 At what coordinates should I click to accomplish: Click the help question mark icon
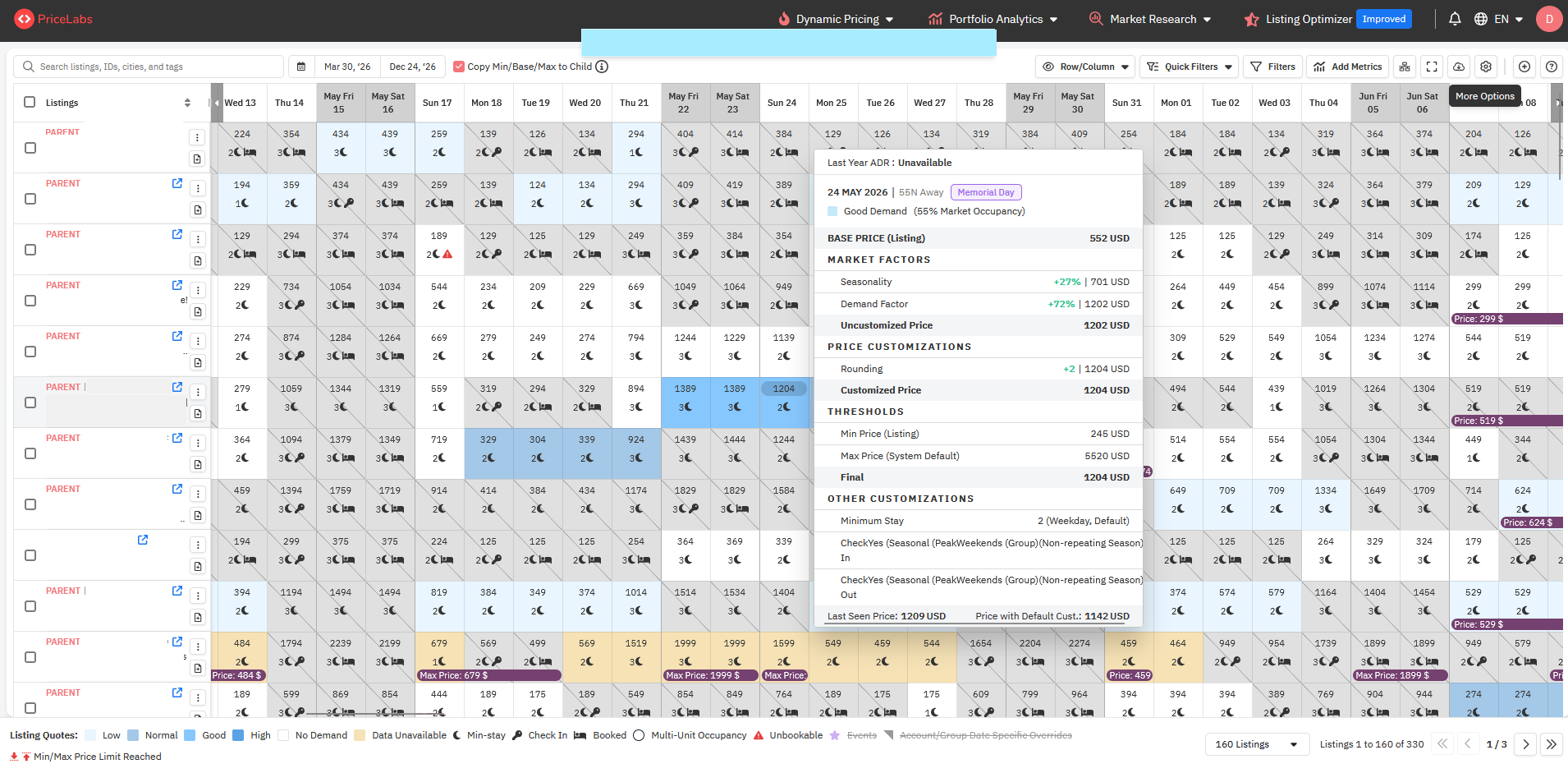1552,67
